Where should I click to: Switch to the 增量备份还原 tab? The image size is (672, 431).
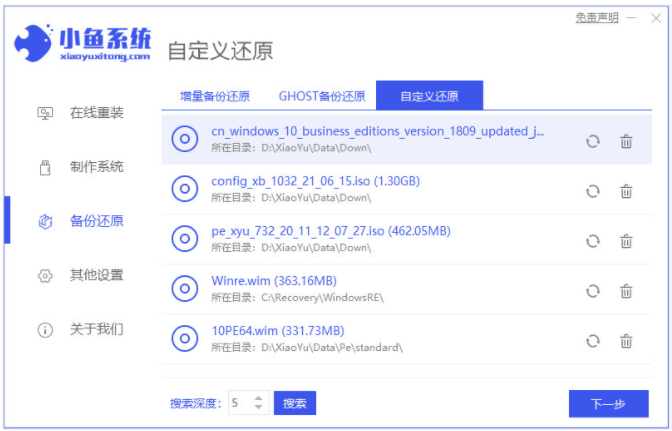(214, 96)
